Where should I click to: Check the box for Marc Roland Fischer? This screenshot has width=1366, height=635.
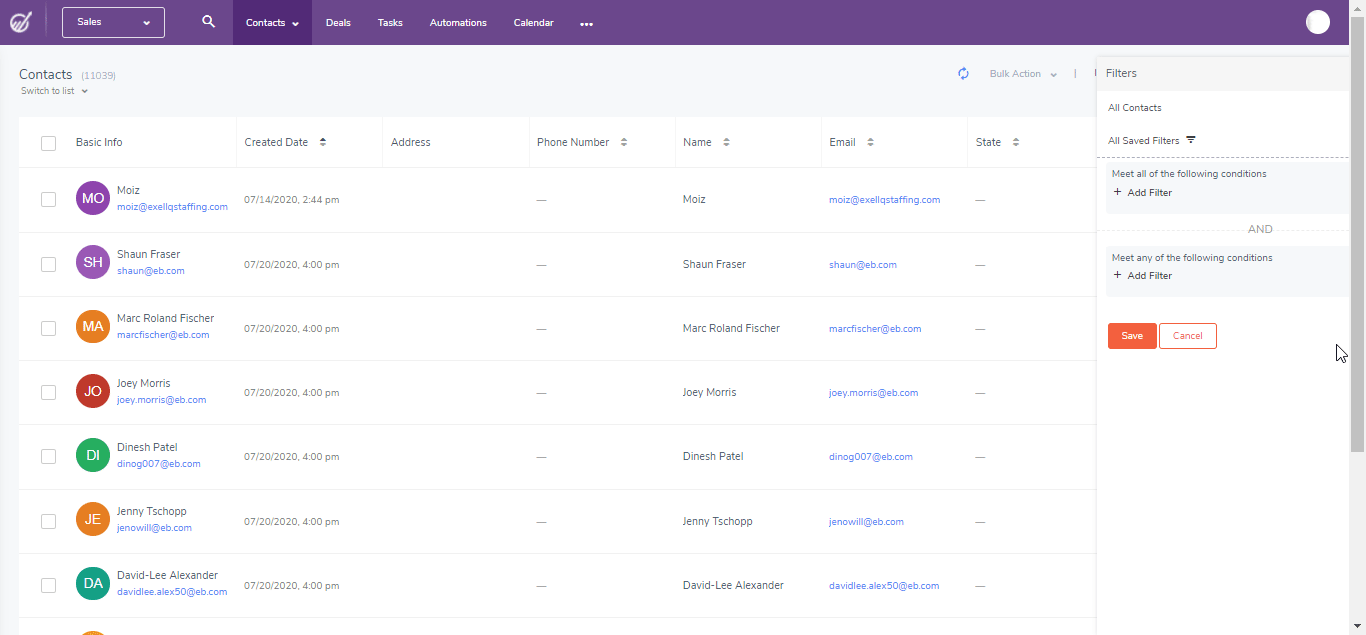pos(48,328)
